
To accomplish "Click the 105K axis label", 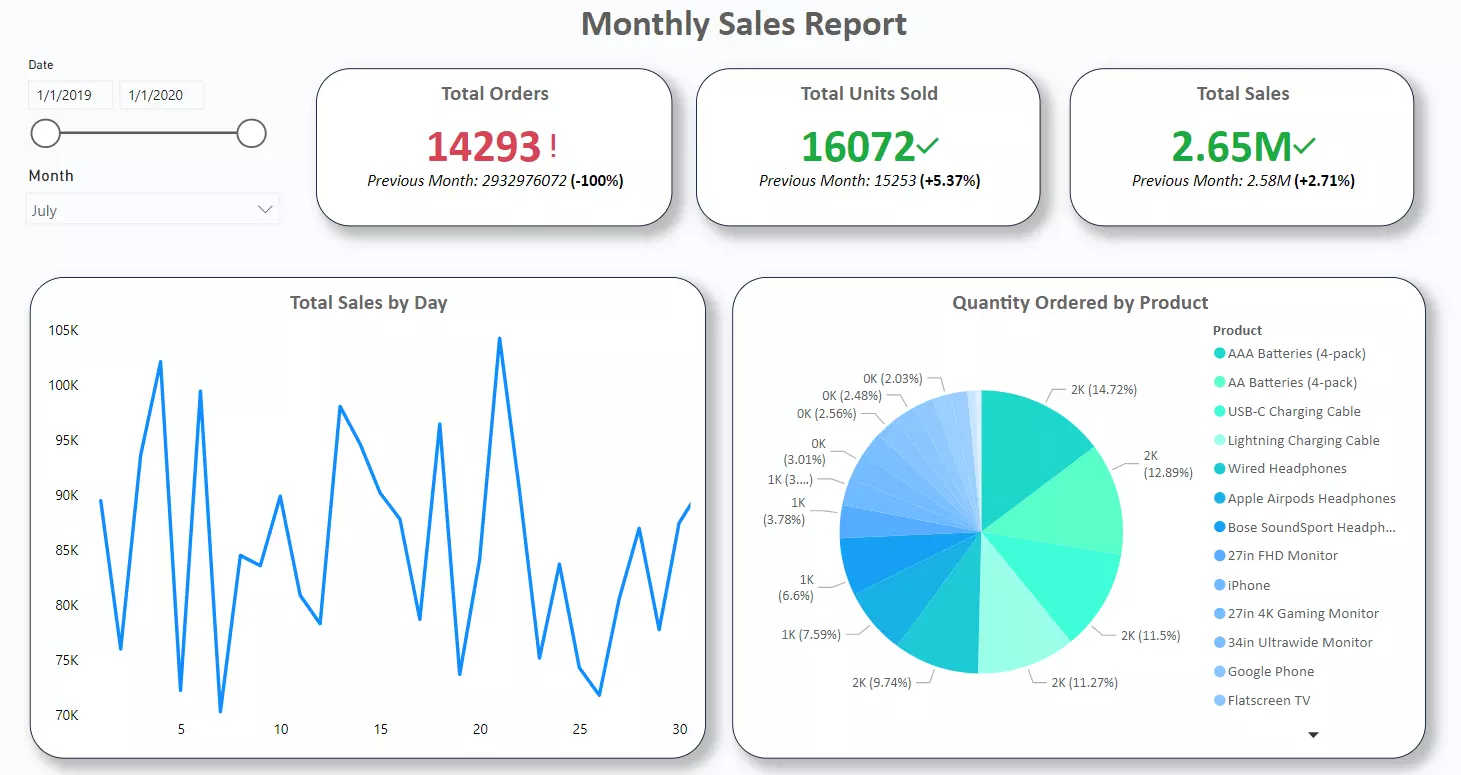I will [64, 330].
